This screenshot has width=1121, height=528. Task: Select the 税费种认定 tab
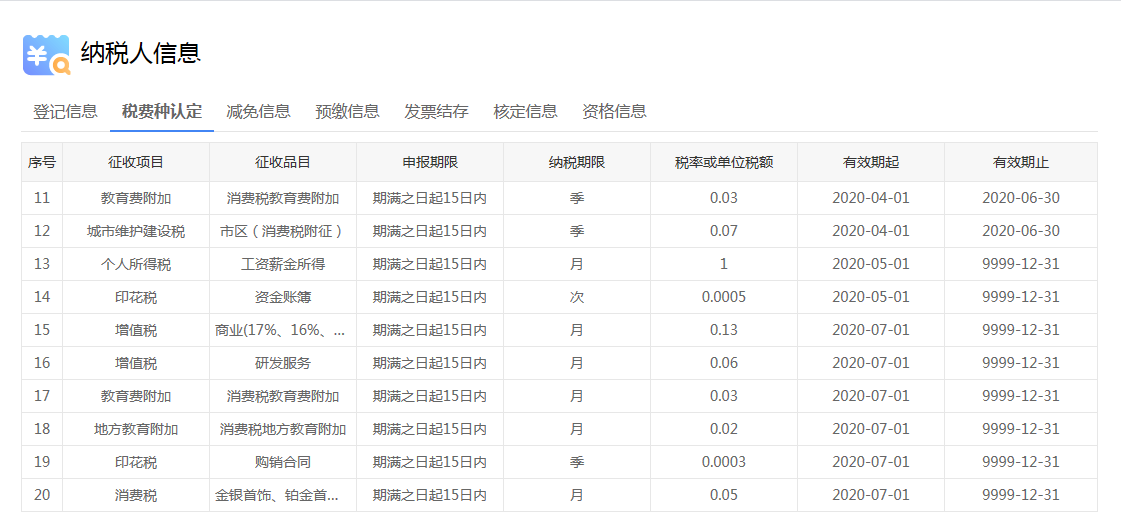(x=161, y=111)
